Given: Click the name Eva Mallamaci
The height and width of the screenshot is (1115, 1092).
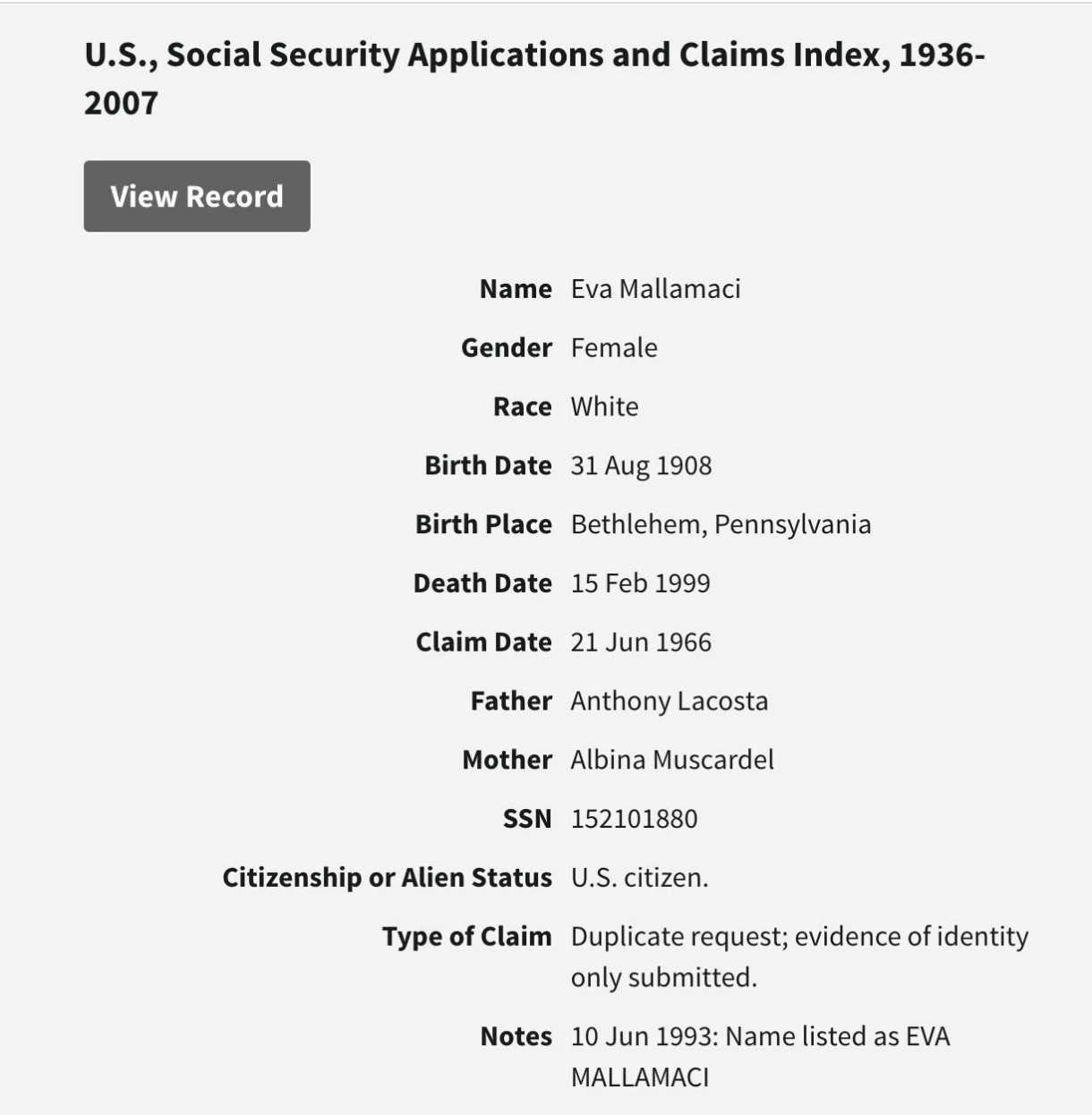Looking at the screenshot, I should click(655, 289).
